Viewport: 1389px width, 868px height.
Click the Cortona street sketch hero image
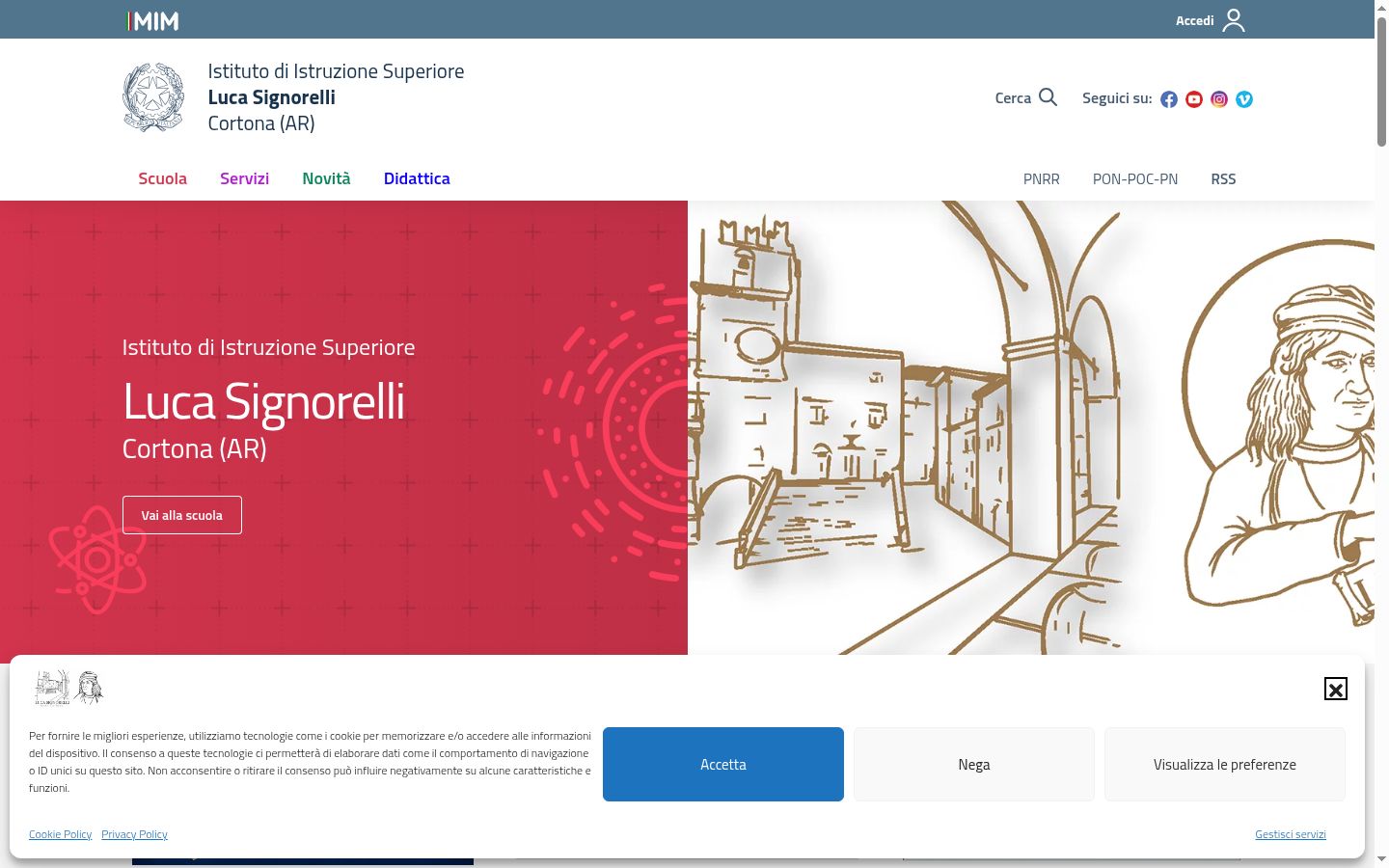point(907,427)
